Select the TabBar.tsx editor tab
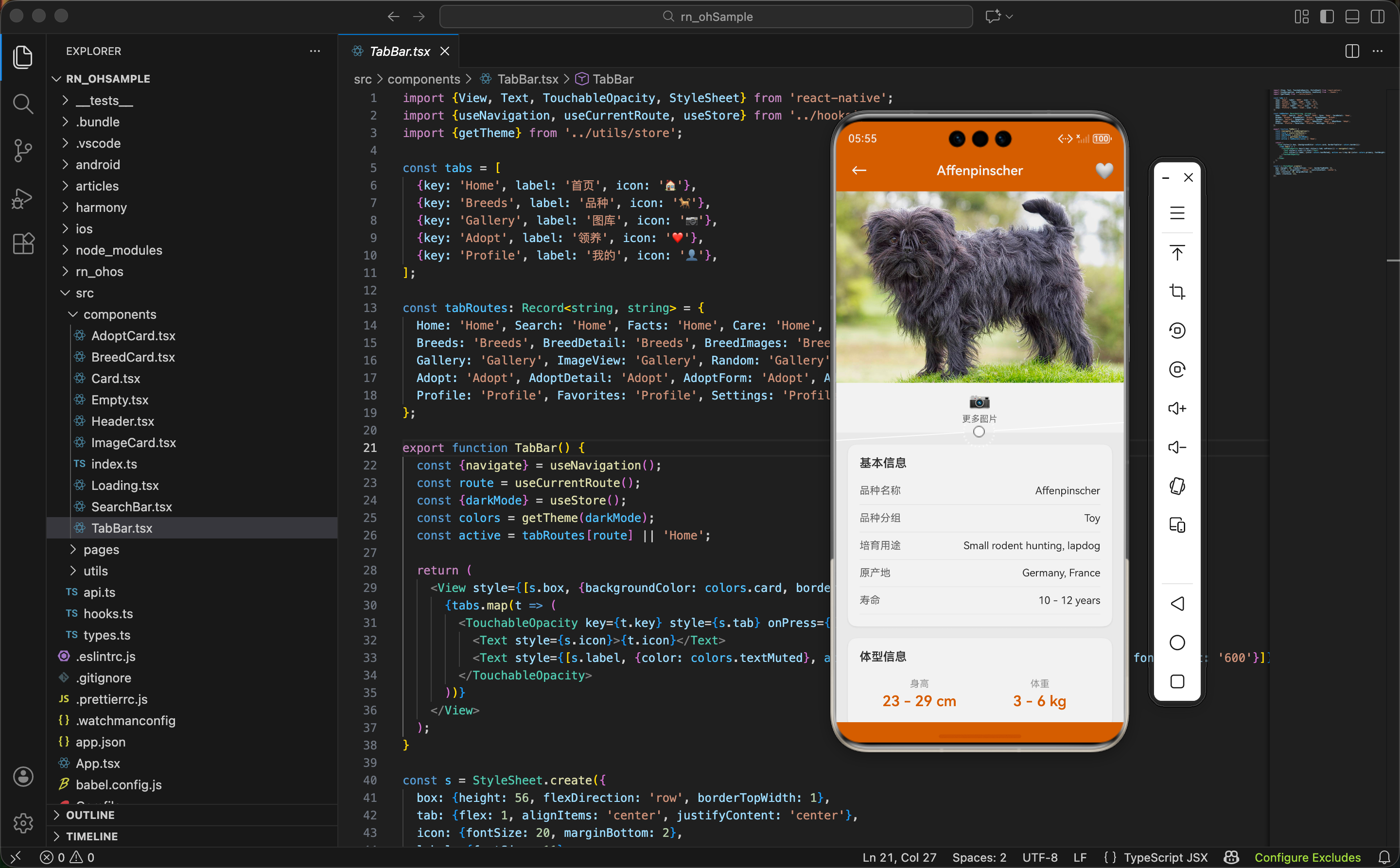 [399, 52]
